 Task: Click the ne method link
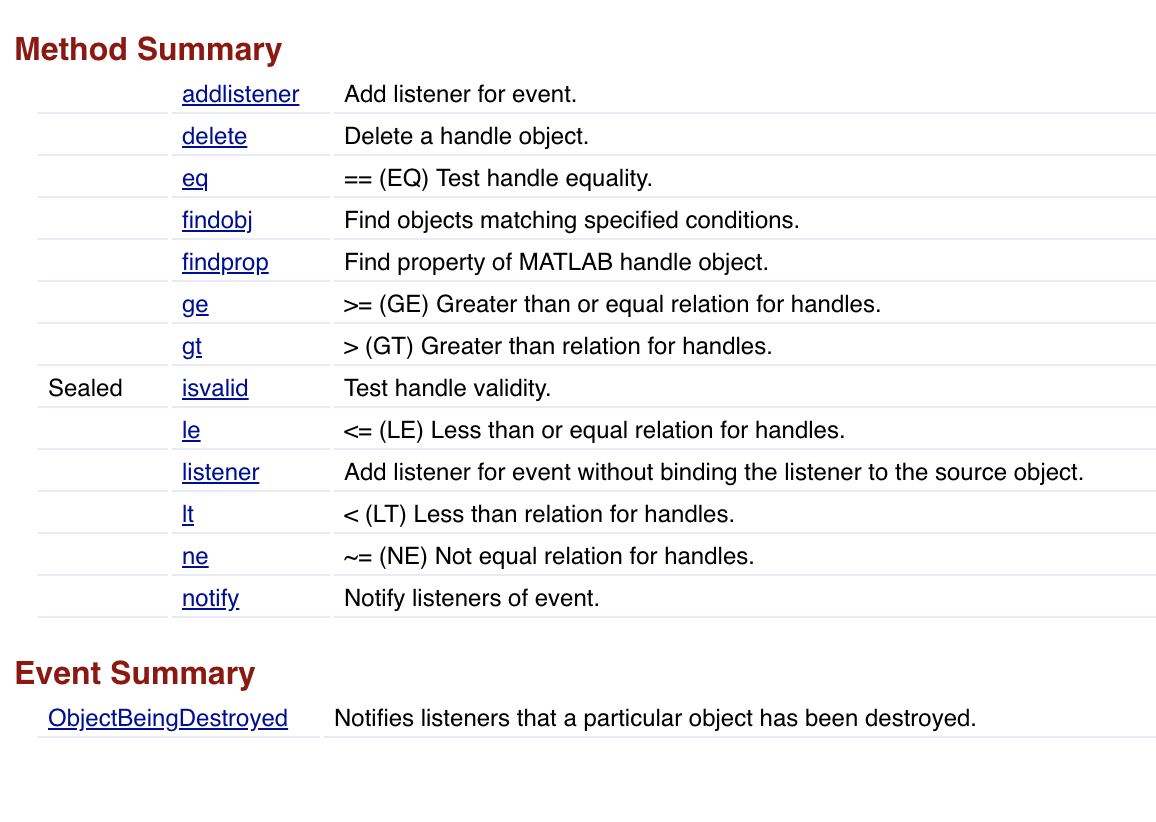coord(195,557)
